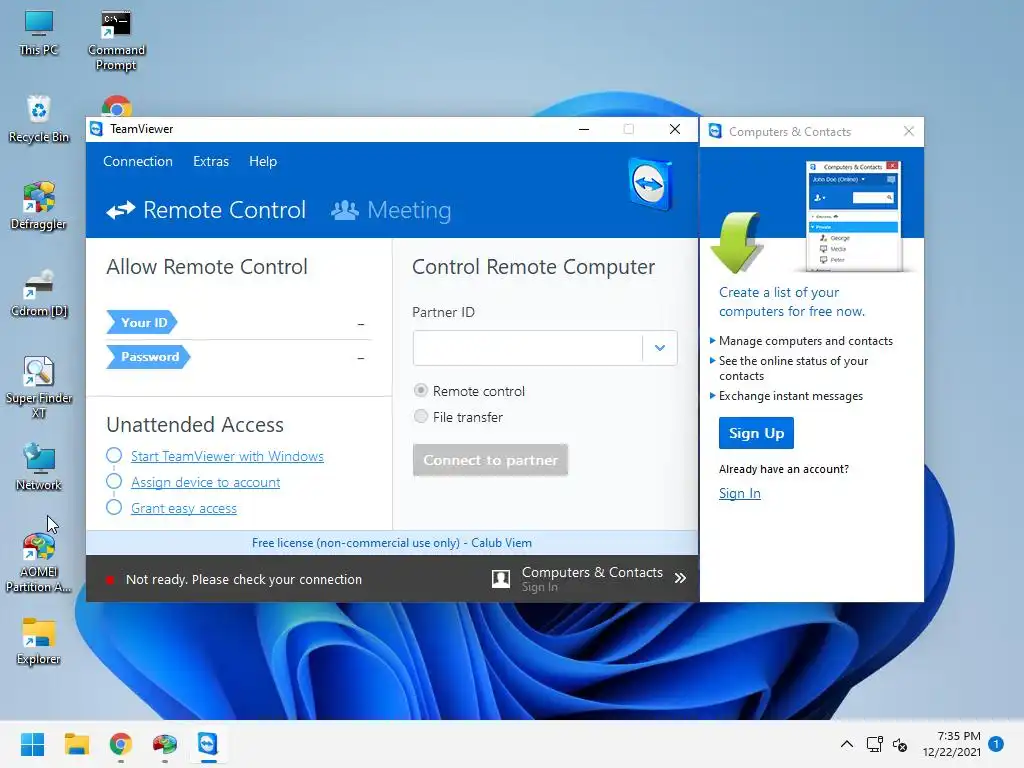Screen dimensions: 1024x768
Task: Toggle Assign device to account circle
Action: [114, 481]
